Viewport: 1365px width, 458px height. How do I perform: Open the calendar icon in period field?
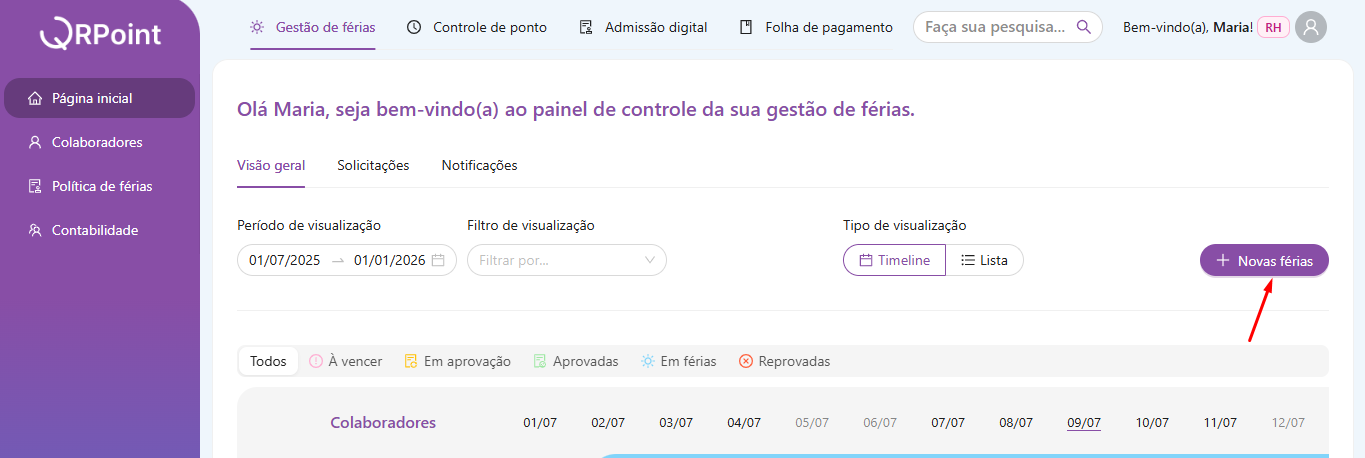pyautogui.click(x=438, y=260)
